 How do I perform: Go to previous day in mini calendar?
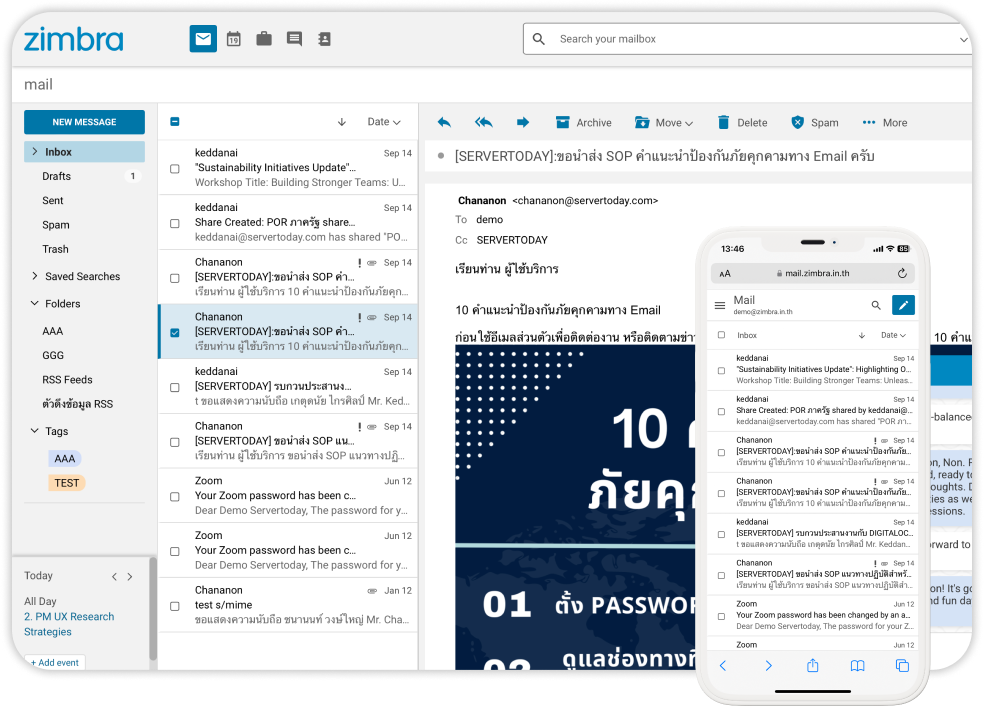(x=114, y=577)
